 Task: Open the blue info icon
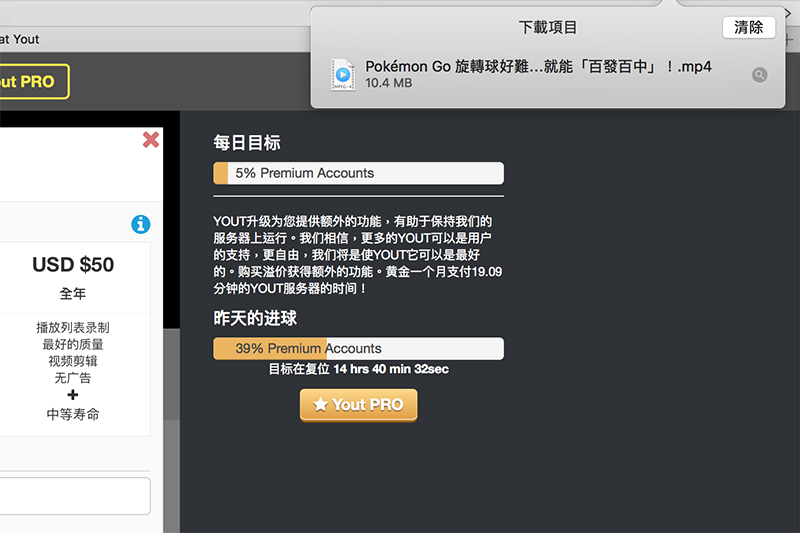141,224
